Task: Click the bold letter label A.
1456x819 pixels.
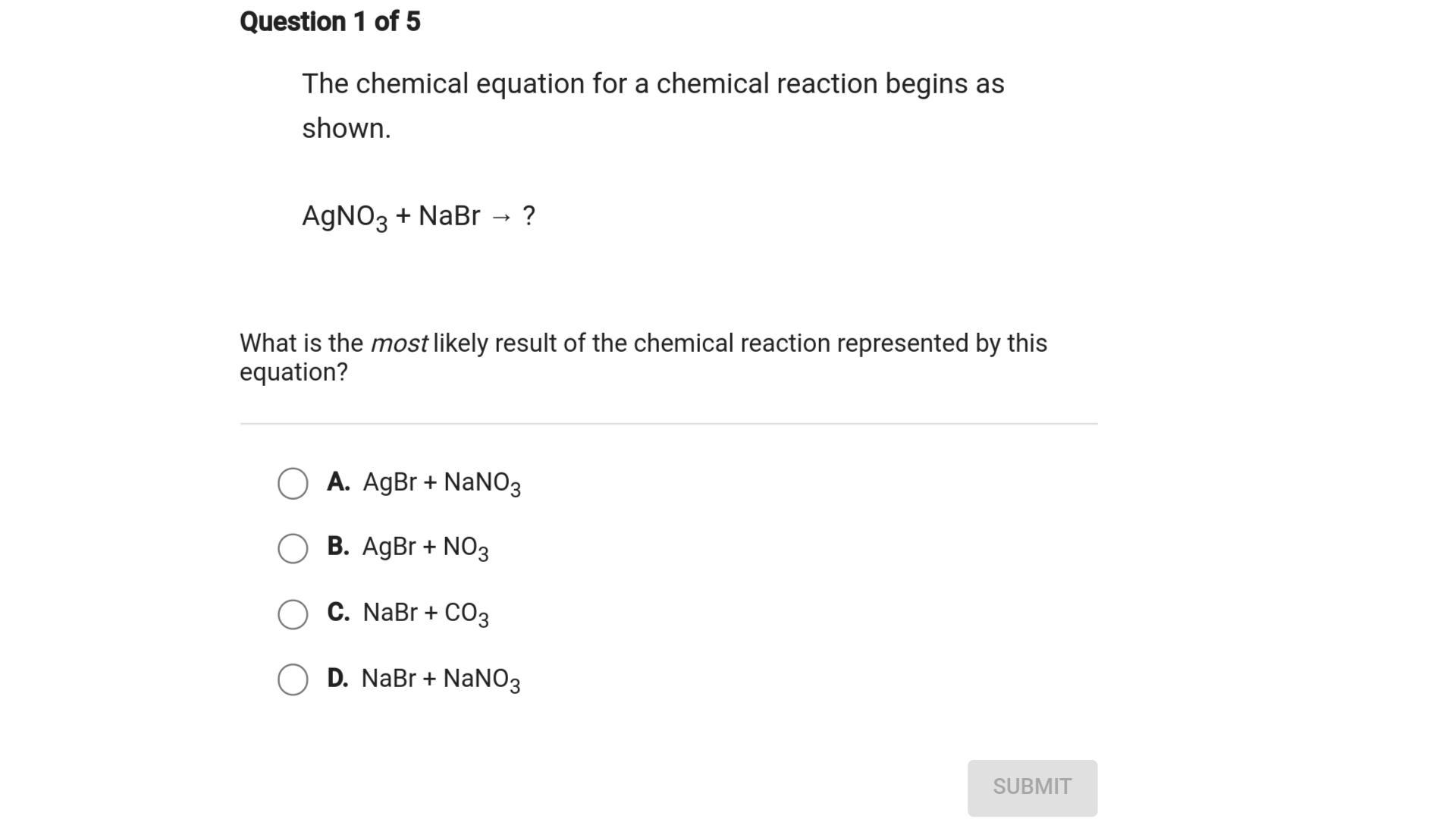Action: [x=338, y=482]
